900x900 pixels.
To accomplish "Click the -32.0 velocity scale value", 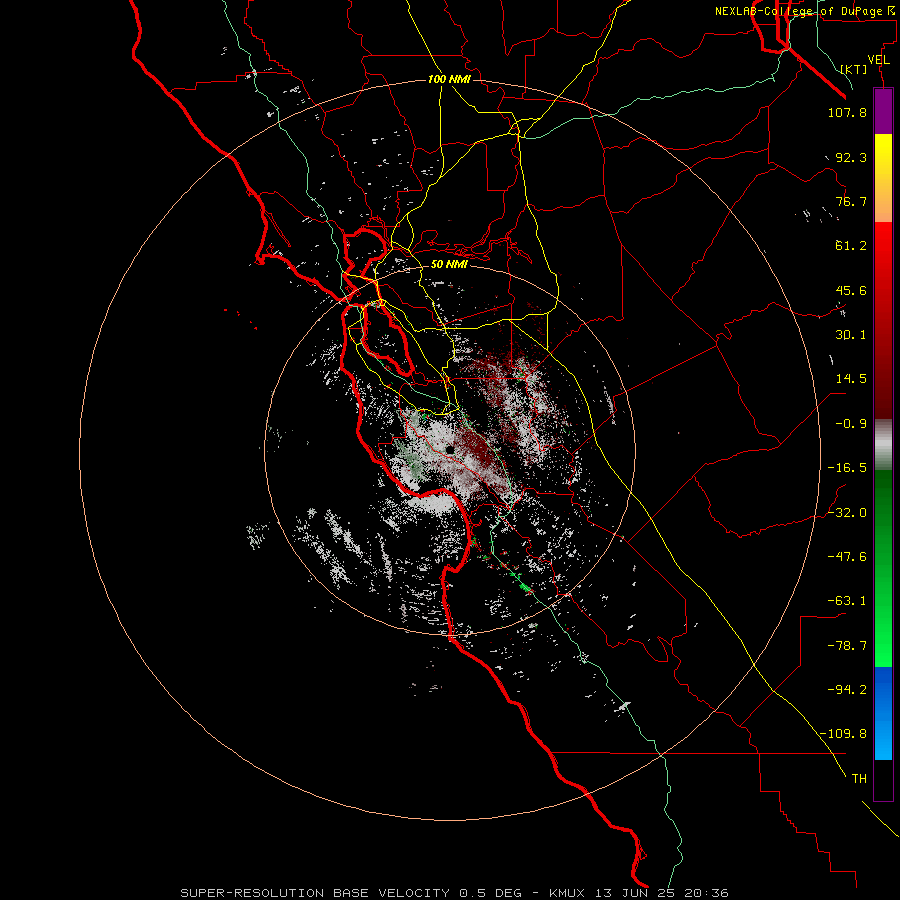I will point(847,513).
